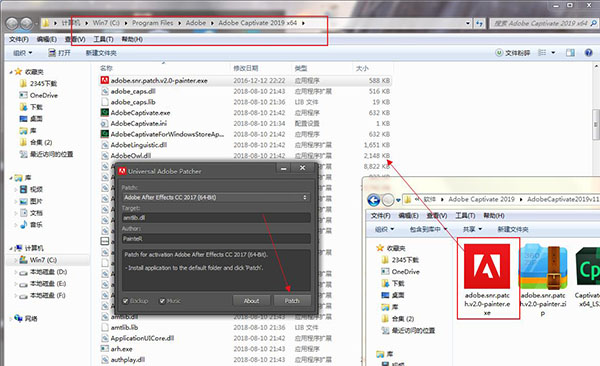Minimize the Universal Adobe Patcher window
The width and height of the screenshot is (600, 366).
[x=284, y=168]
